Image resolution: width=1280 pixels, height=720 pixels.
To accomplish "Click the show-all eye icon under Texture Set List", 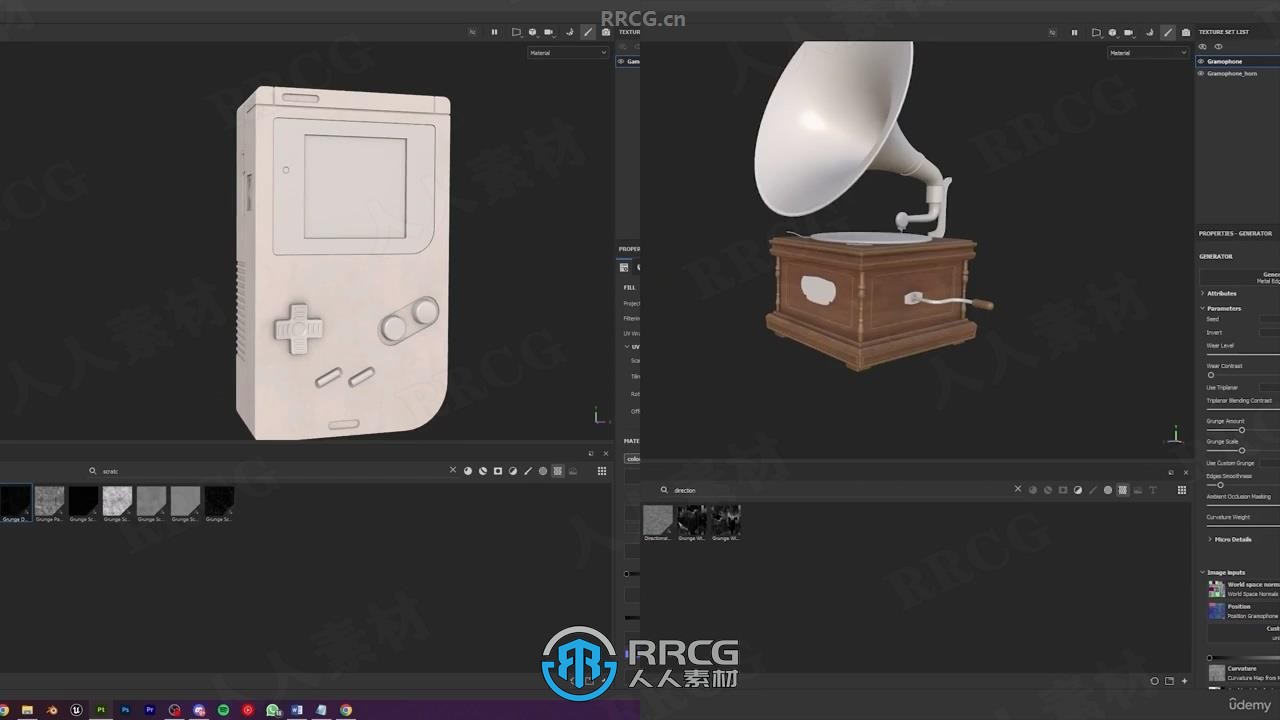I will pos(1218,46).
